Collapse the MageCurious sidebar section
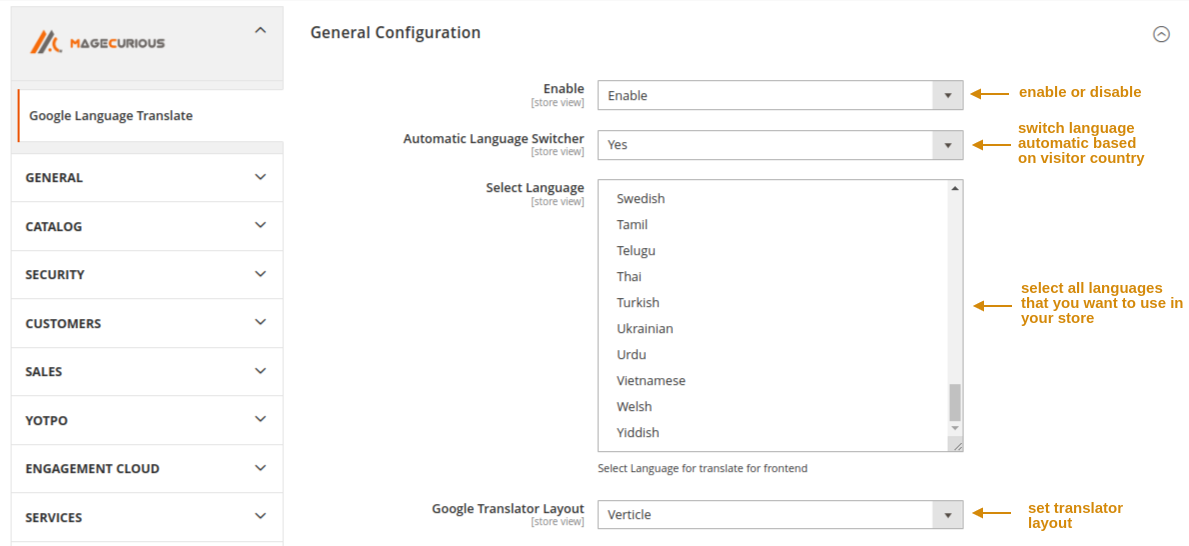 (x=260, y=30)
